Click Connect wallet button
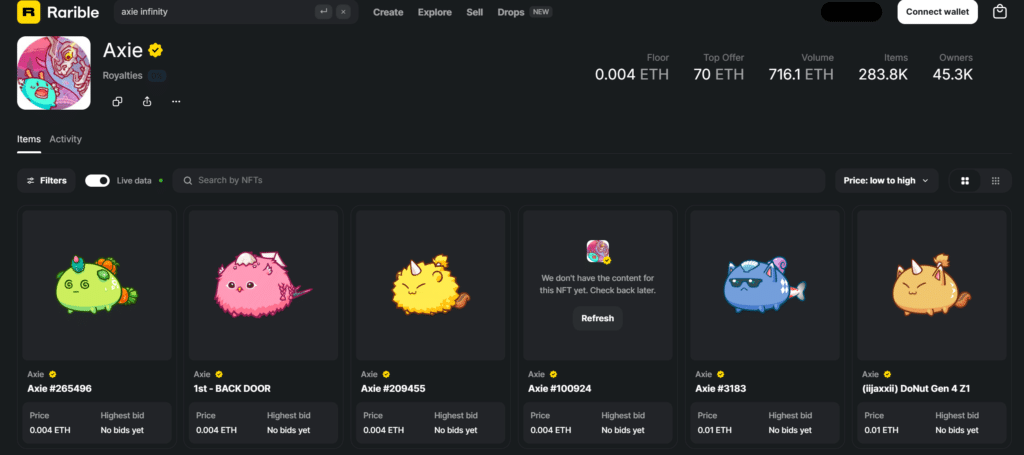Image resolution: width=1024 pixels, height=455 pixels. pyautogui.click(x=937, y=12)
